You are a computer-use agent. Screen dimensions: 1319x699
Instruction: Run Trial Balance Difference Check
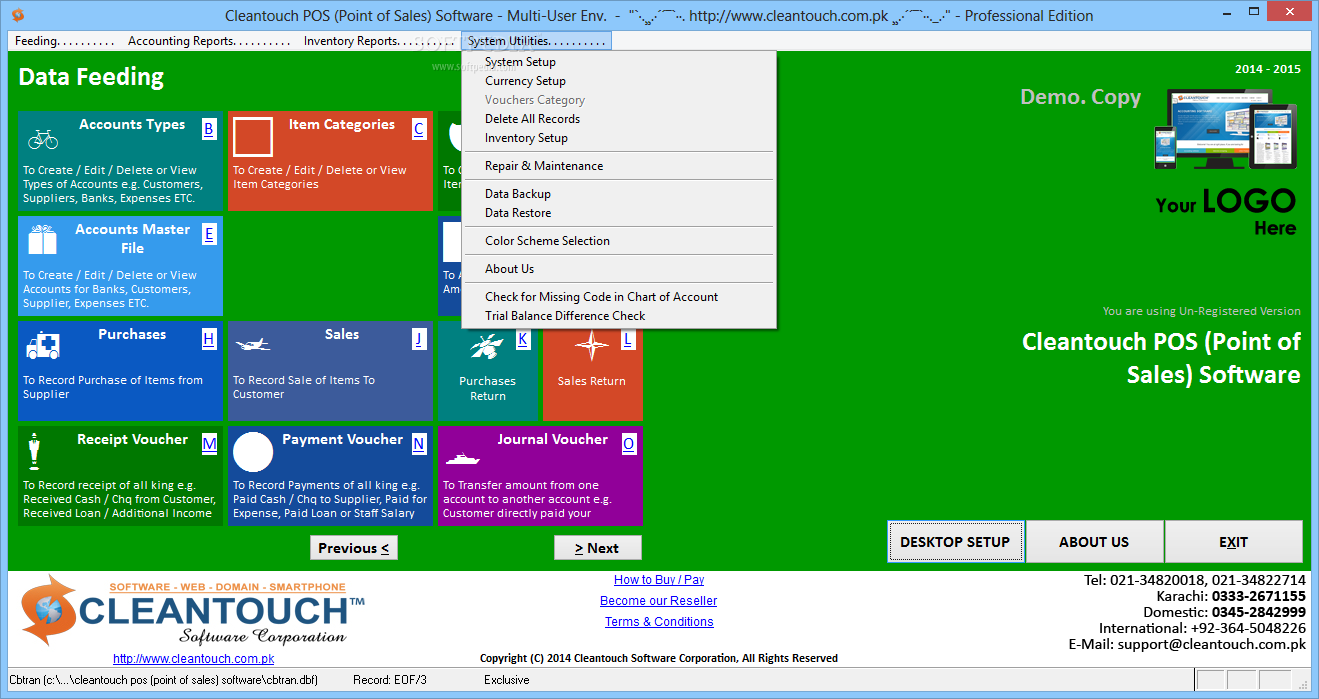(619, 316)
